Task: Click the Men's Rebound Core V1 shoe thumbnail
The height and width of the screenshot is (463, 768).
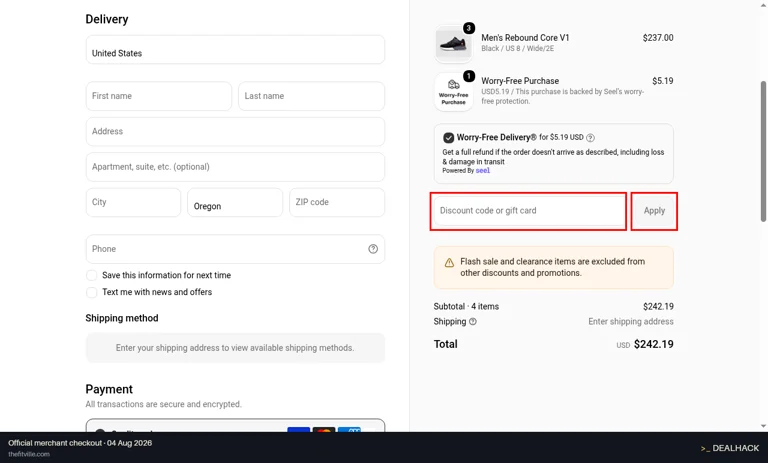Action: click(454, 44)
